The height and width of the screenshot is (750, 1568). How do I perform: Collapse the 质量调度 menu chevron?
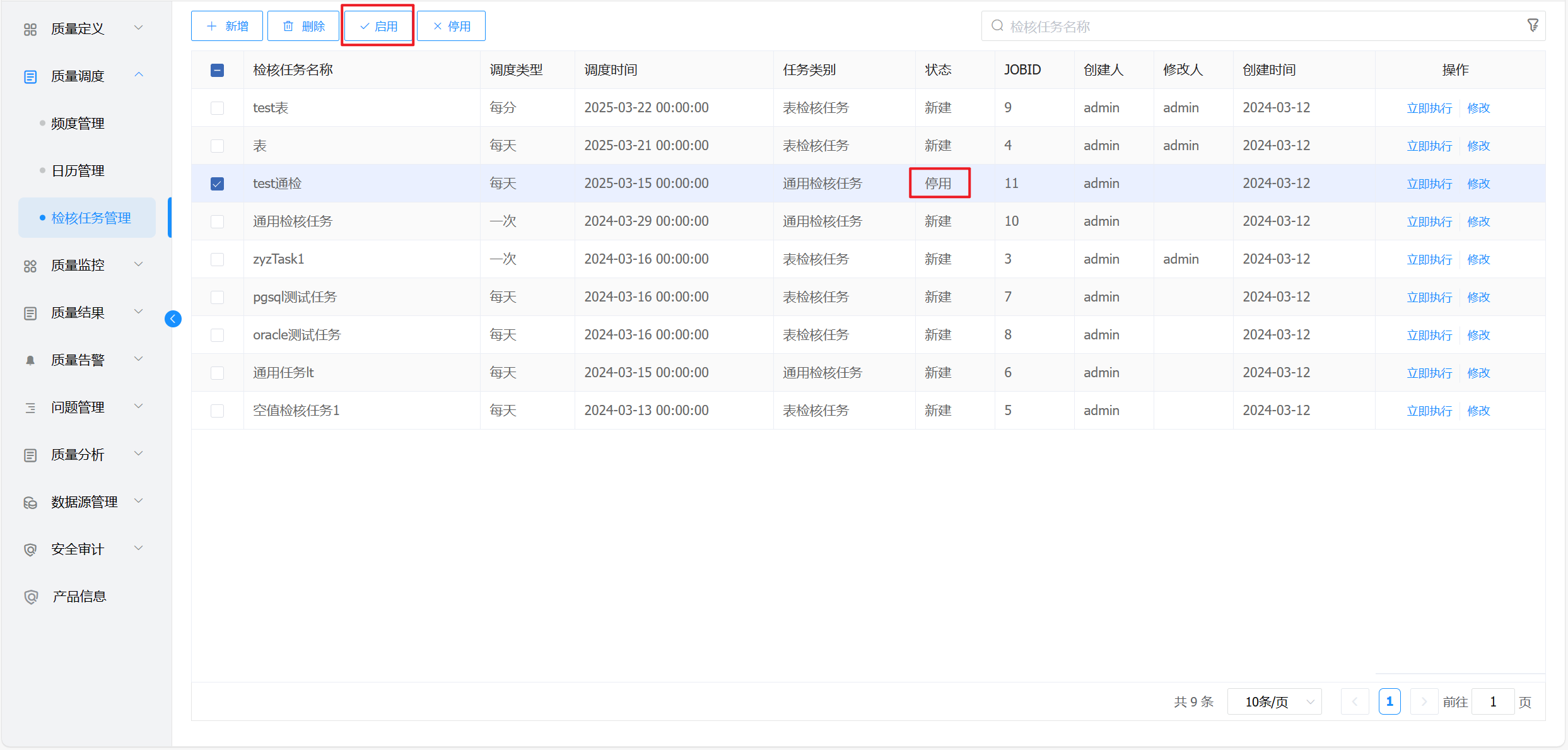click(139, 75)
